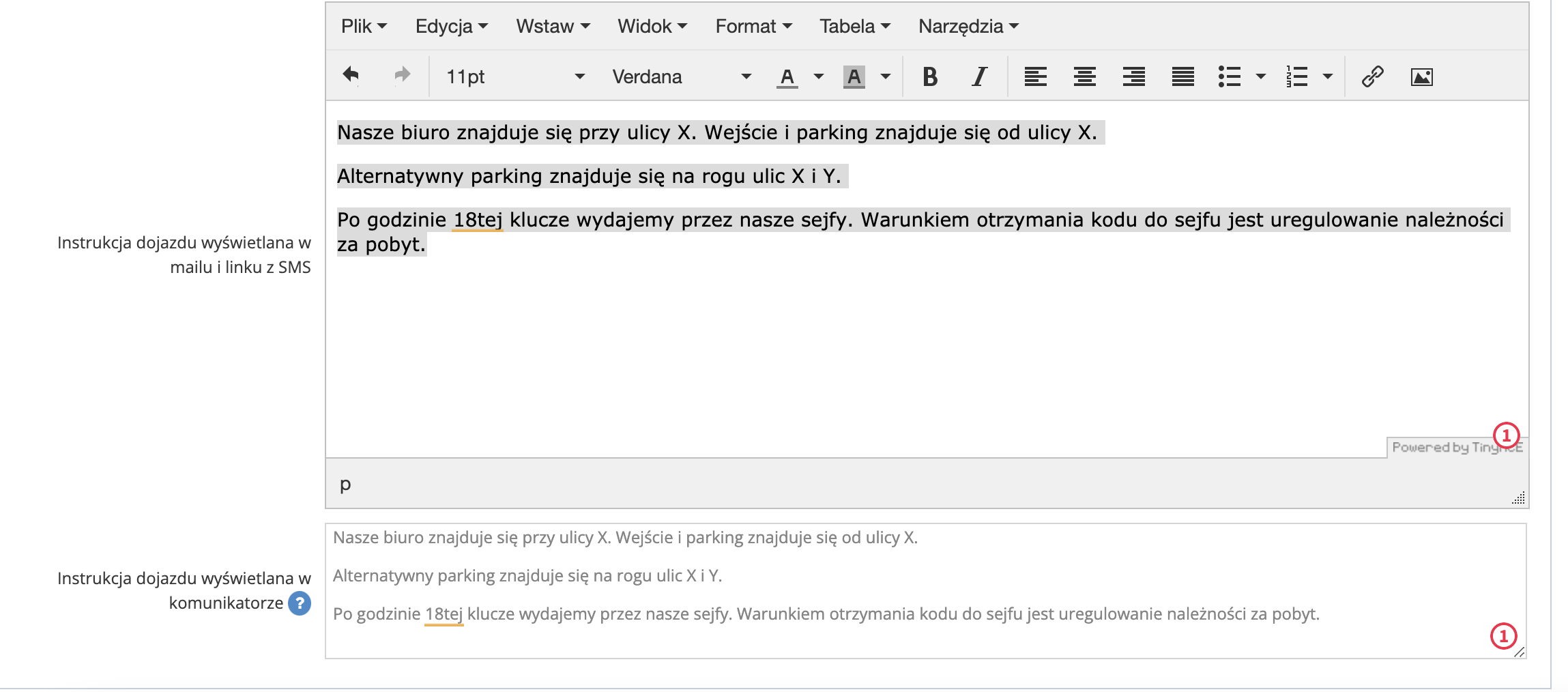
Task: Align text left
Action: (1035, 76)
